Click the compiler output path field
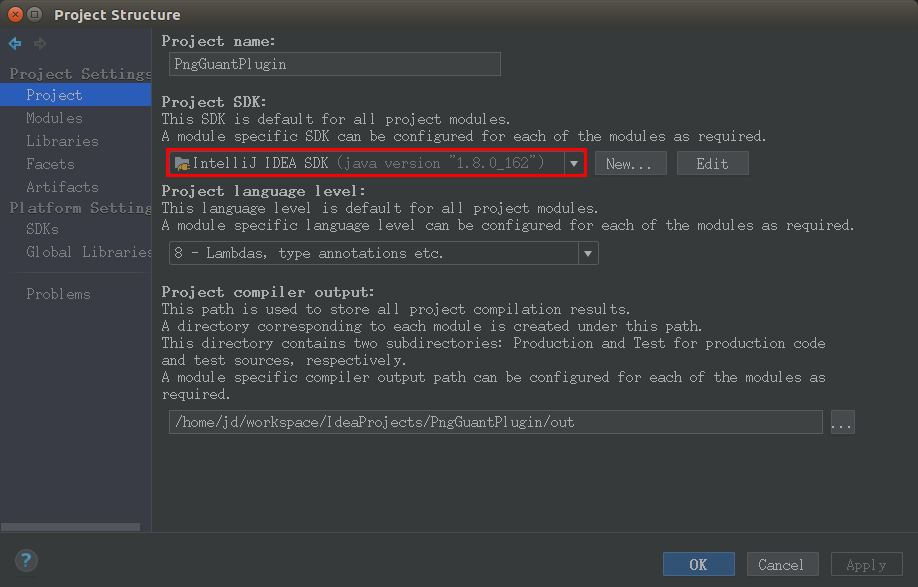Screen dimensions: 918x587 [x=496, y=422]
